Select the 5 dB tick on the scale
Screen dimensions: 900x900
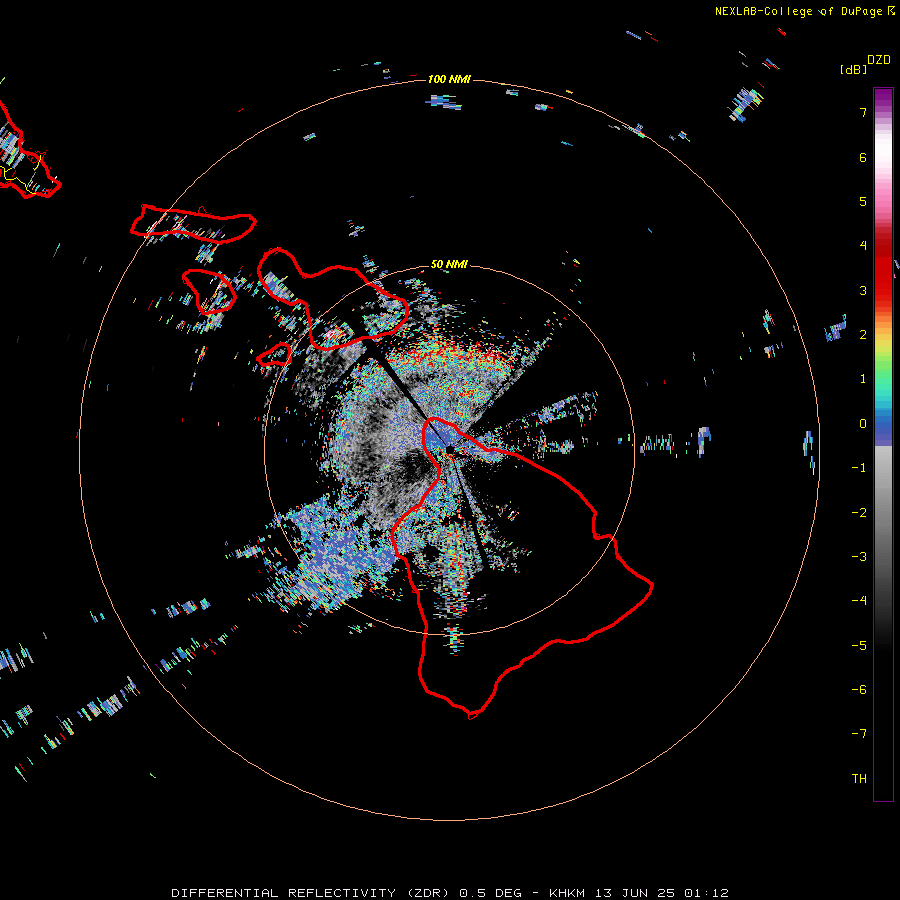point(863,201)
